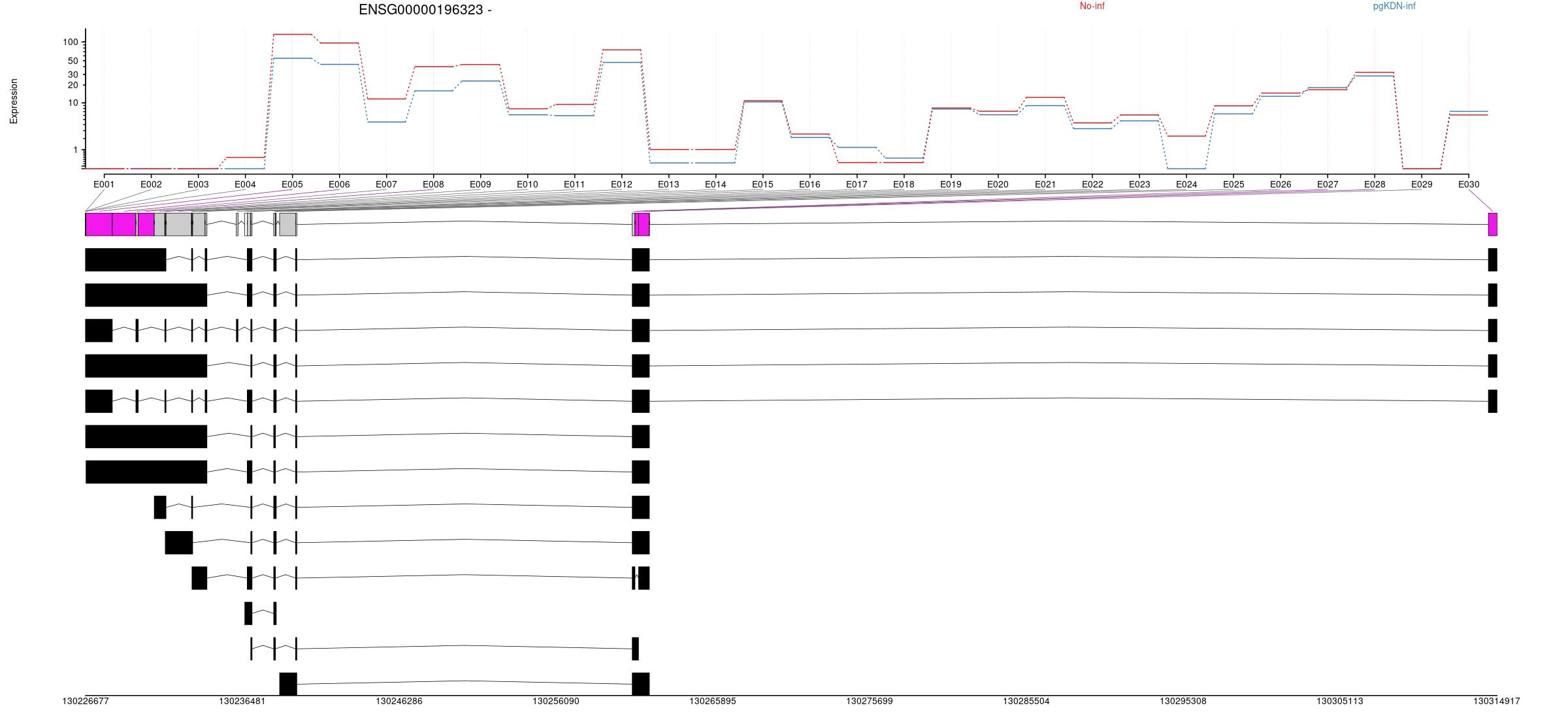Click the leftmost magenta exon block in gene model
This screenshot has height=712, width=1568.
[99, 224]
